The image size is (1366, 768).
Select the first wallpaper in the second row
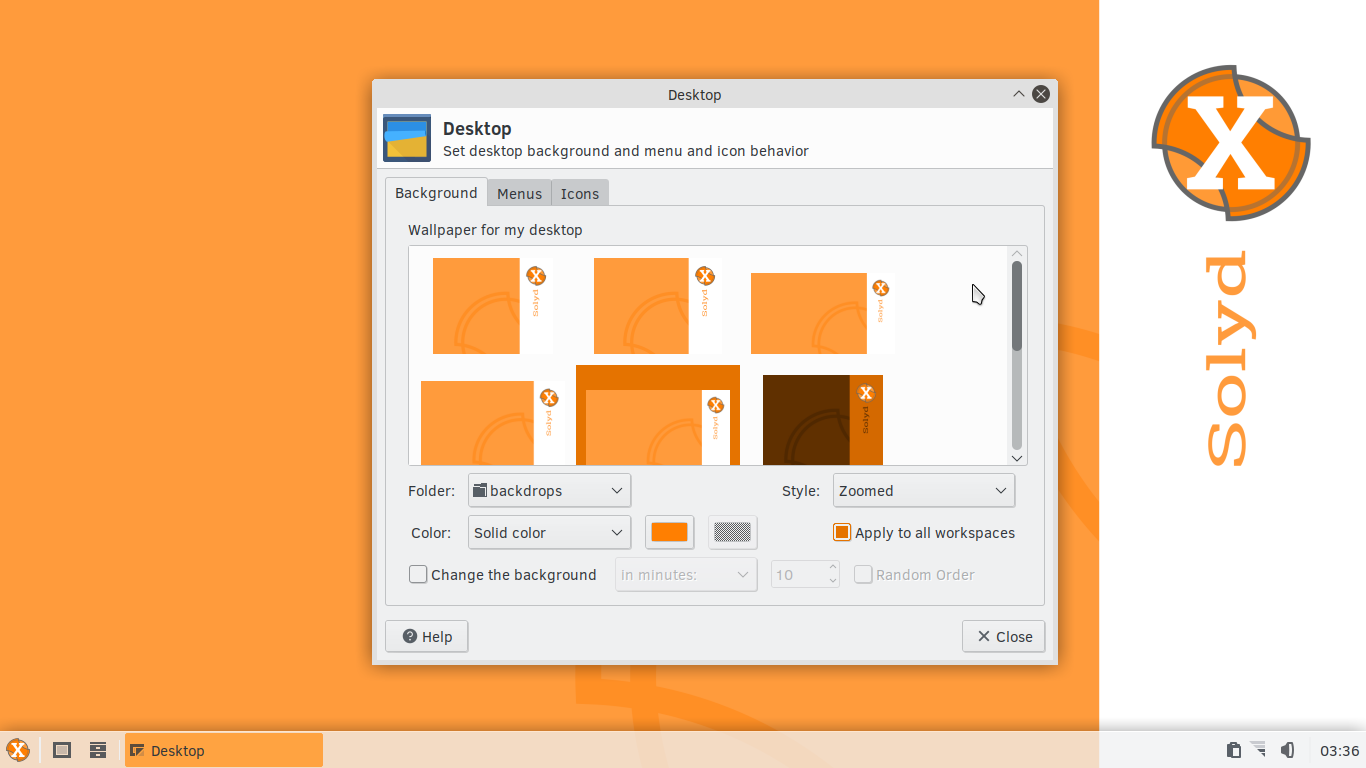coord(492,423)
